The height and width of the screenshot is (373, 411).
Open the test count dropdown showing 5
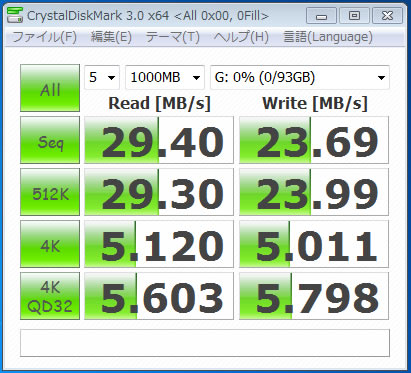tap(102, 77)
